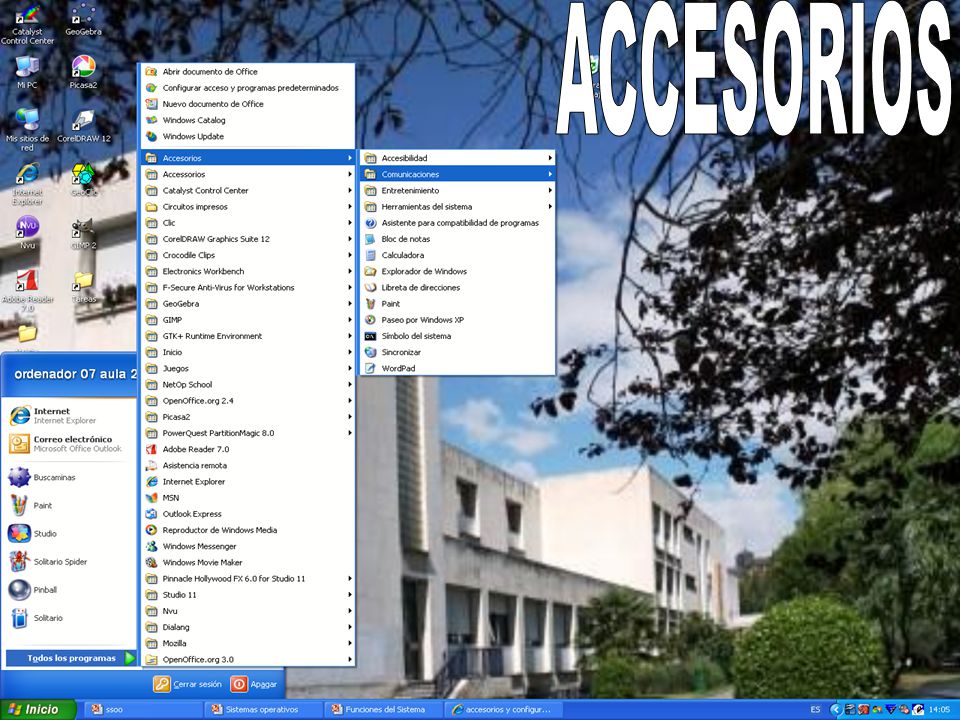
Task: Select the Mi PC desktop icon
Action: [27, 72]
